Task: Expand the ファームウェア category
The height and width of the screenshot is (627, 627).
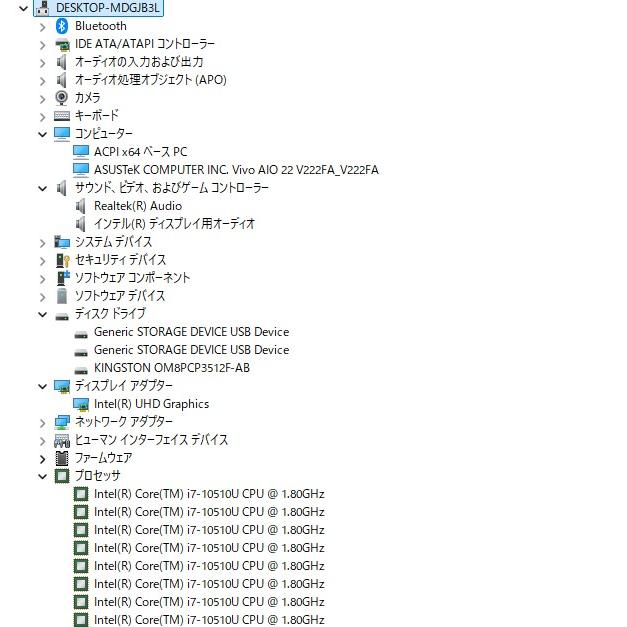Action: pyautogui.click(x=42, y=459)
